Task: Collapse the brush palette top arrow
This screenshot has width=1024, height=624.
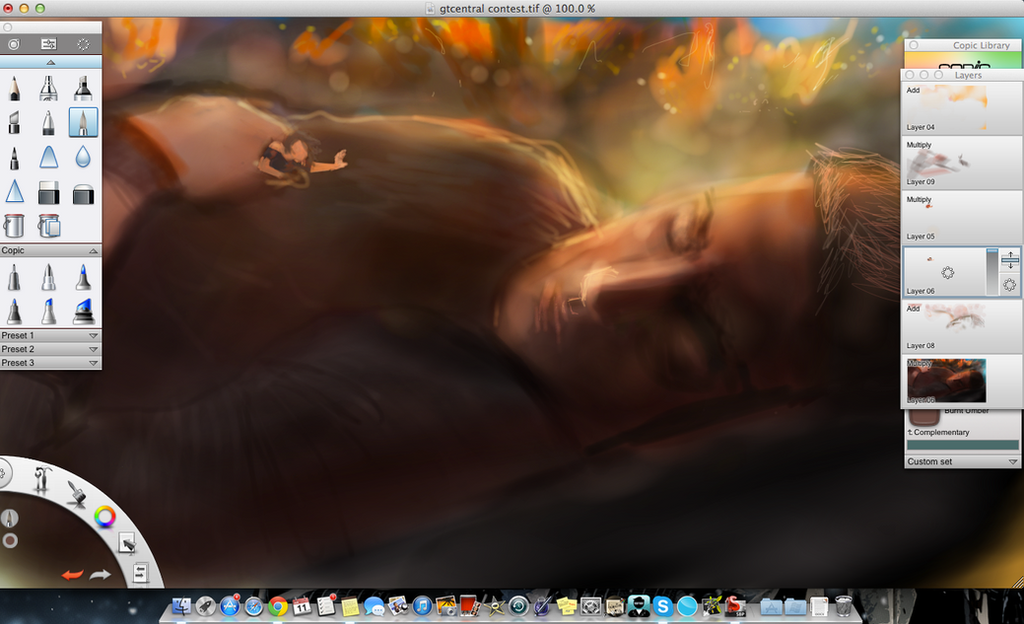Action: coord(51,63)
